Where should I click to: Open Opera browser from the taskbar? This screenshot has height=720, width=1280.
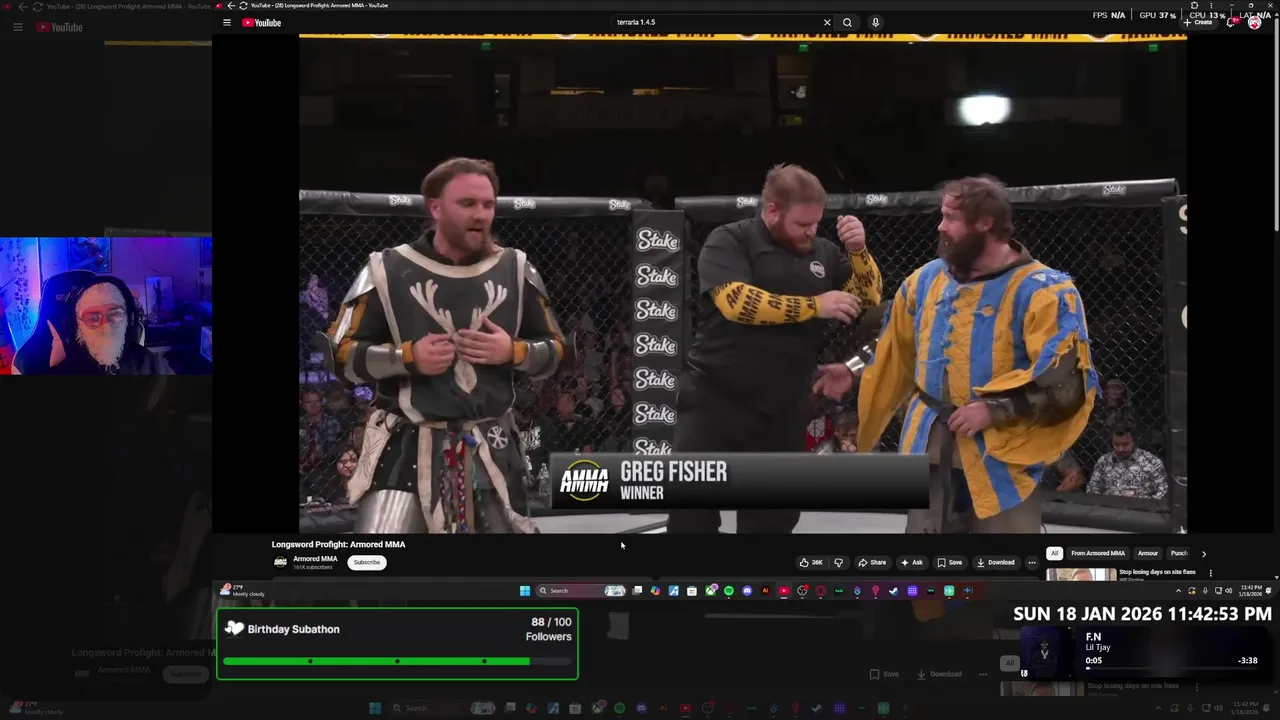(820, 591)
